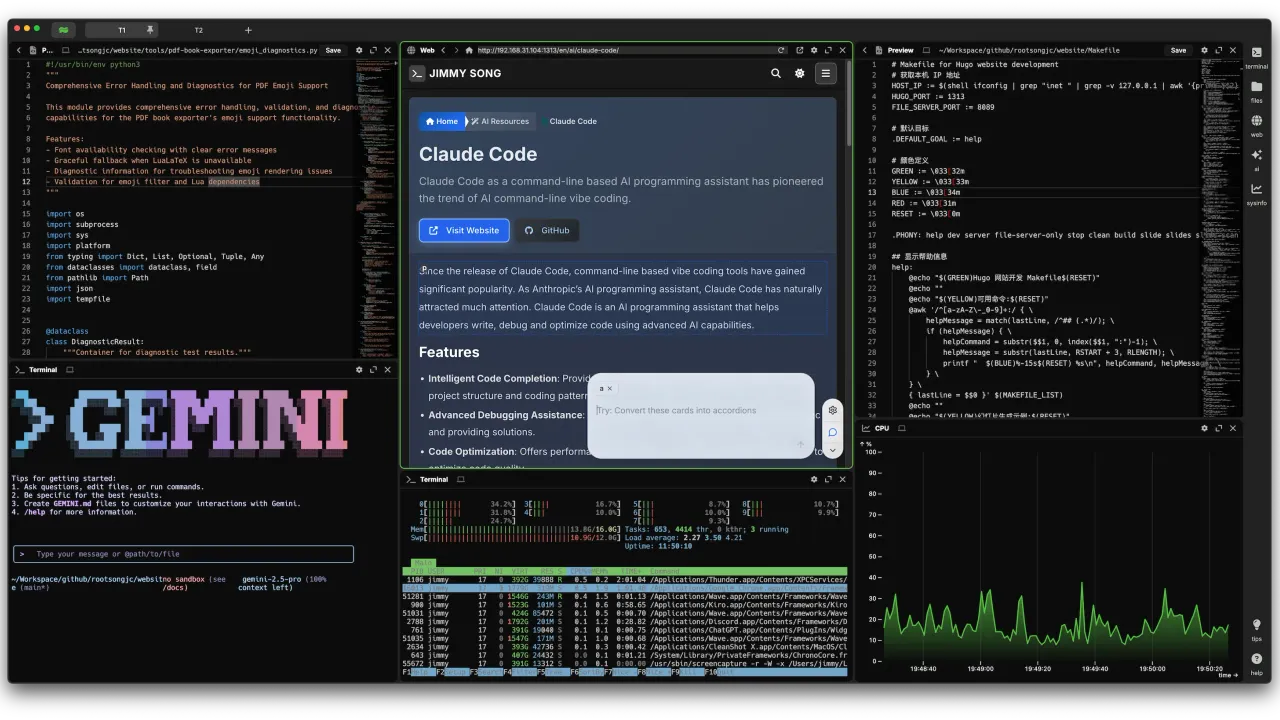
Task: Select Thunder.app process row in htop
Action: pos(625,580)
